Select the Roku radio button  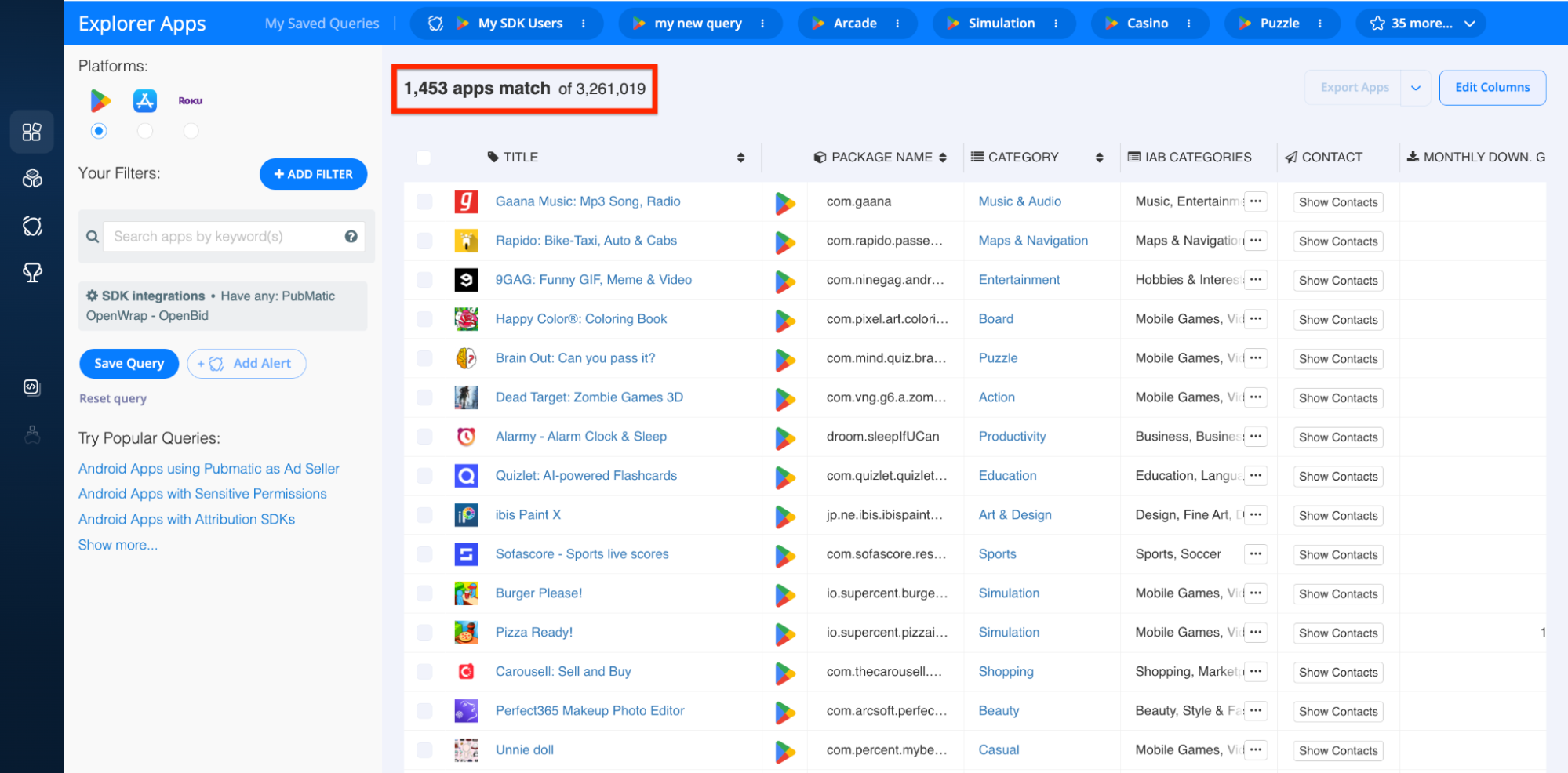click(x=191, y=131)
